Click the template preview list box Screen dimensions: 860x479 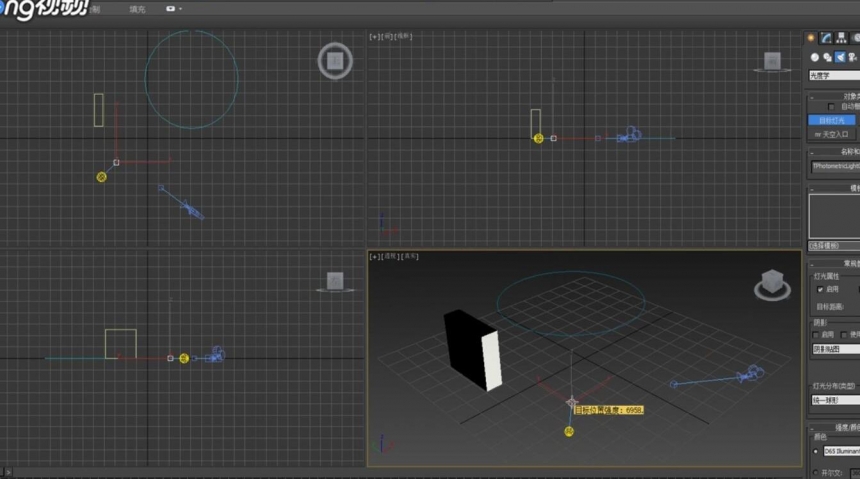pos(834,216)
